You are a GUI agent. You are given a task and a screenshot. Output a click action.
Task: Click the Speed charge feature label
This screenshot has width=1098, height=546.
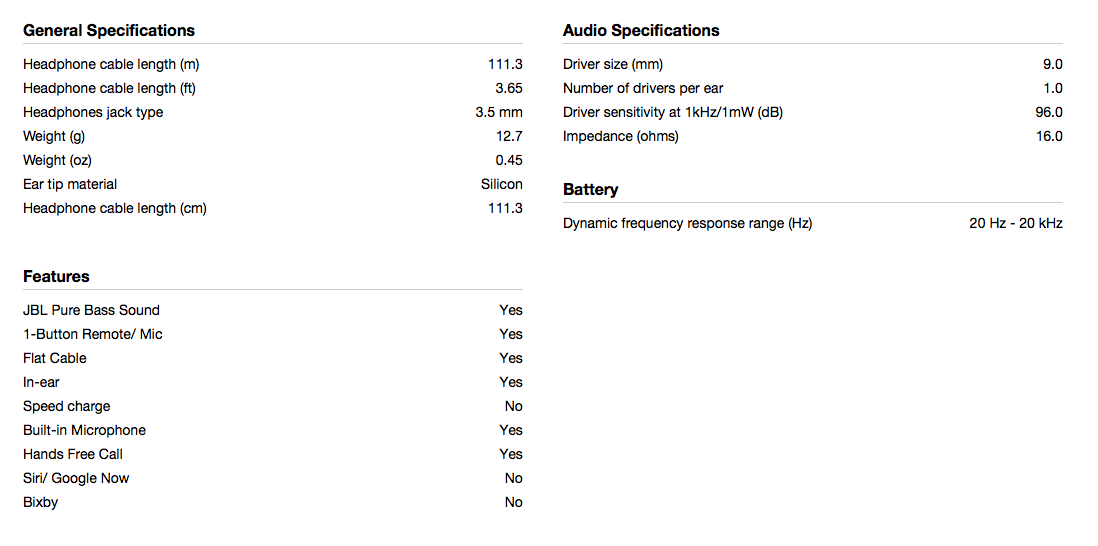pos(67,406)
